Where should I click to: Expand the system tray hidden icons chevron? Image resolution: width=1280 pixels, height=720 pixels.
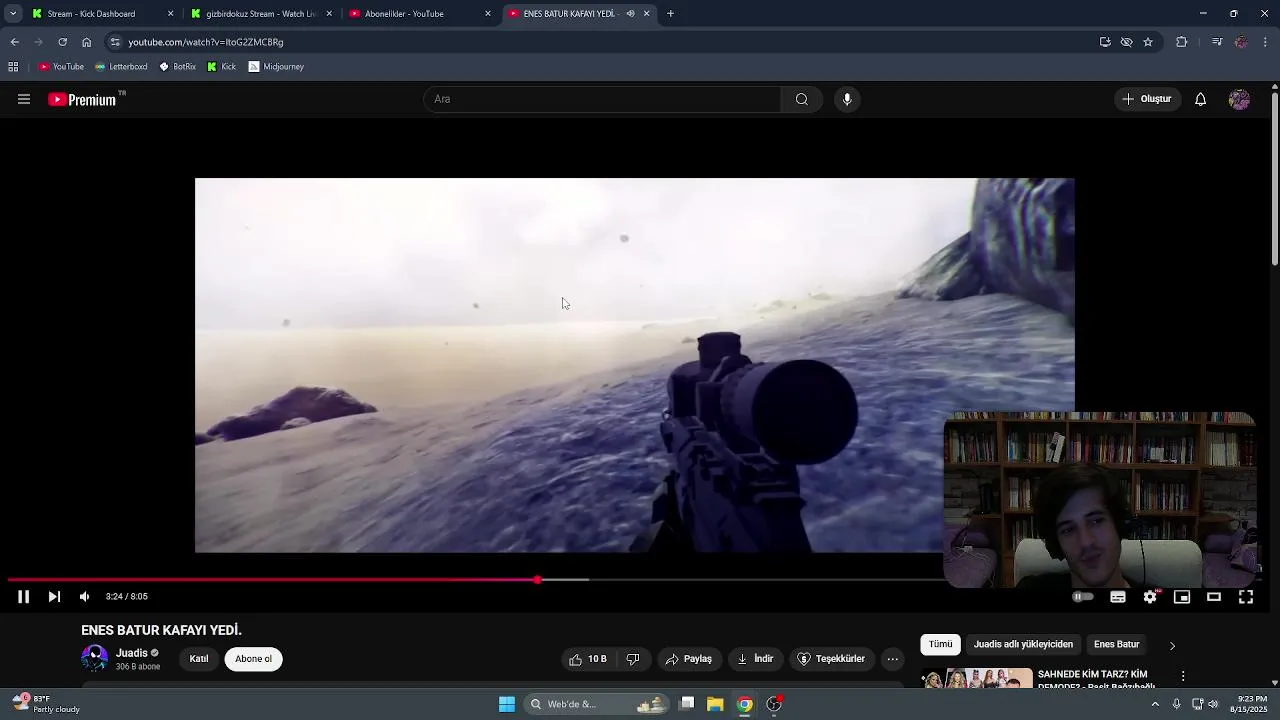1155,704
